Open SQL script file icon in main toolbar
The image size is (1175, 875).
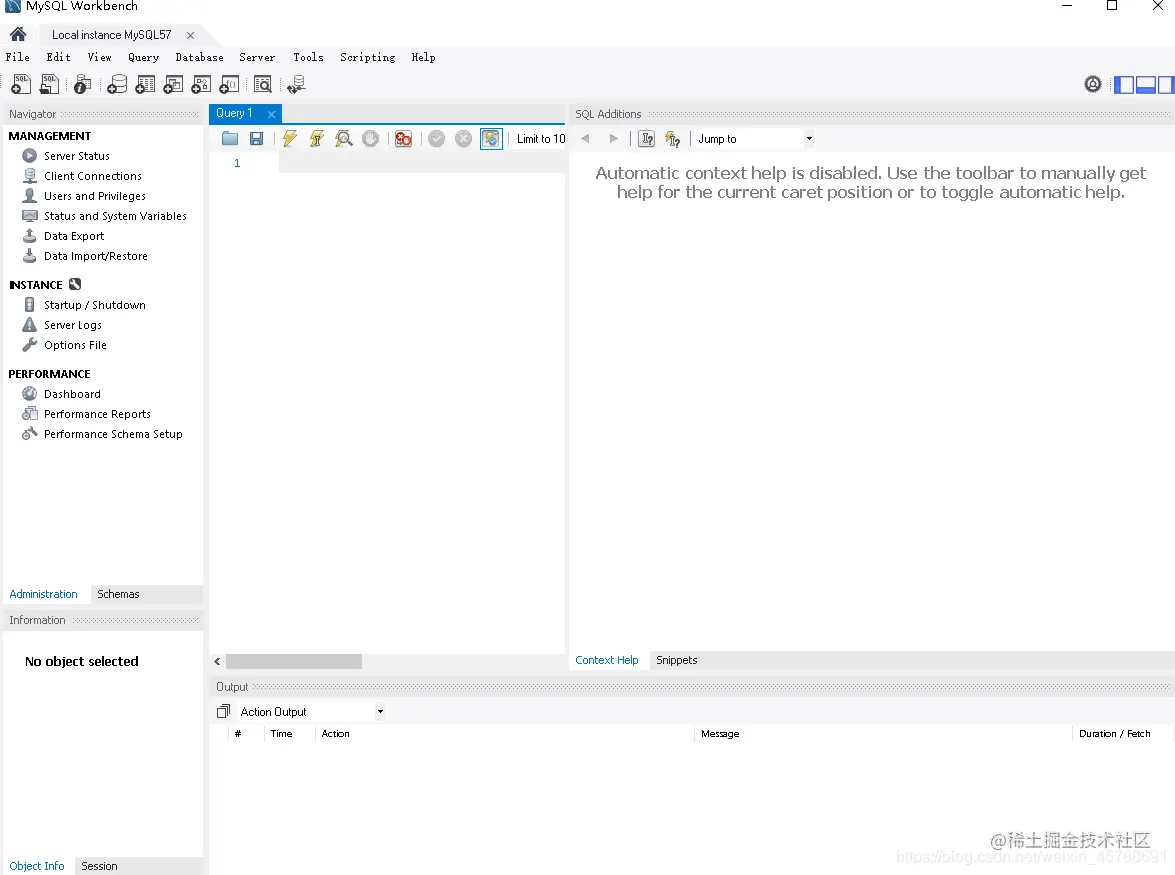click(49, 84)
